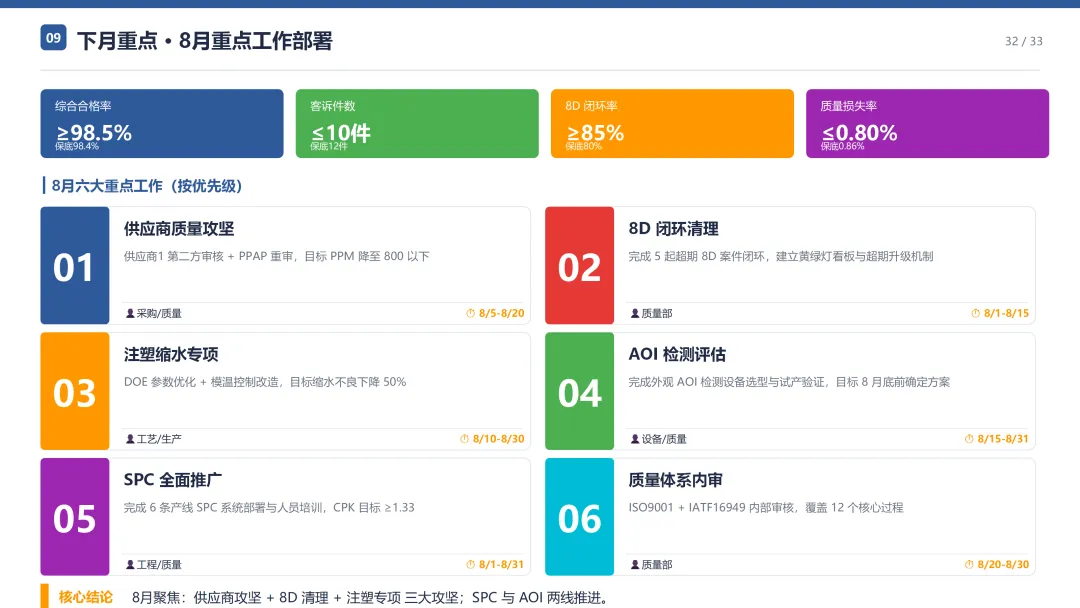
Task: Click the owner label 工程/质量
Action: [x=159, y=565]
